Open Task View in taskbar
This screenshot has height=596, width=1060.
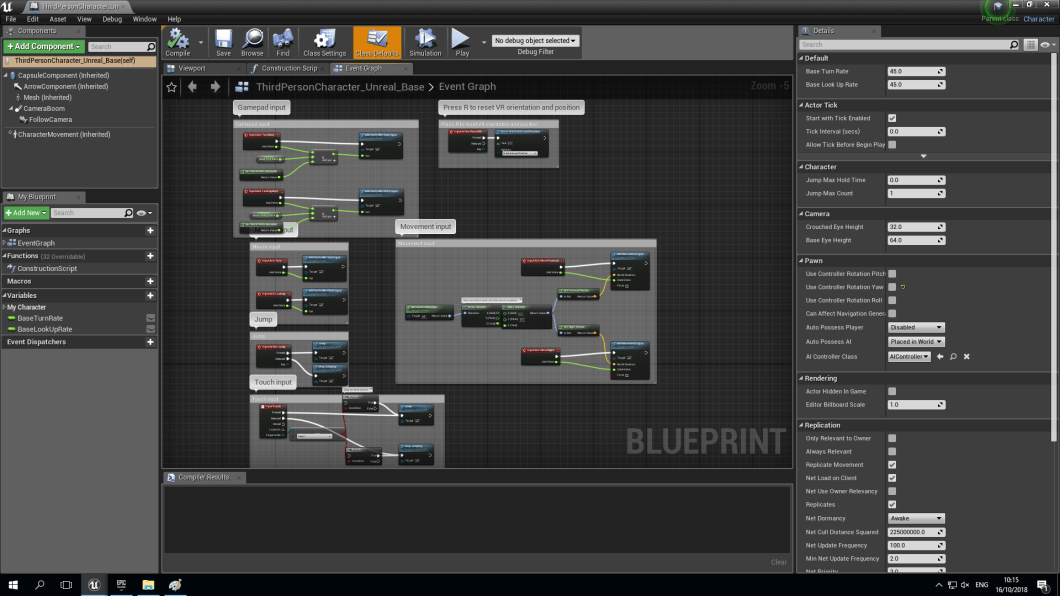point(66,585)
